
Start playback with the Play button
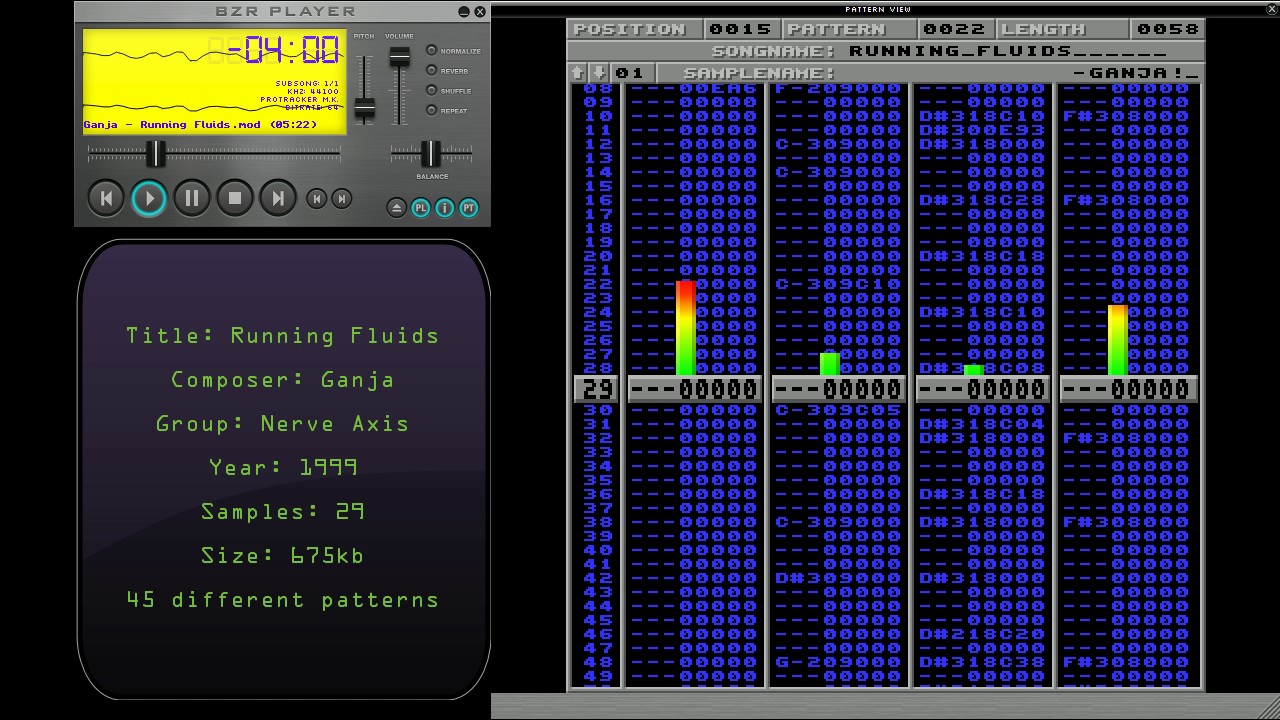pyautogui.click(x=149, y=198)
